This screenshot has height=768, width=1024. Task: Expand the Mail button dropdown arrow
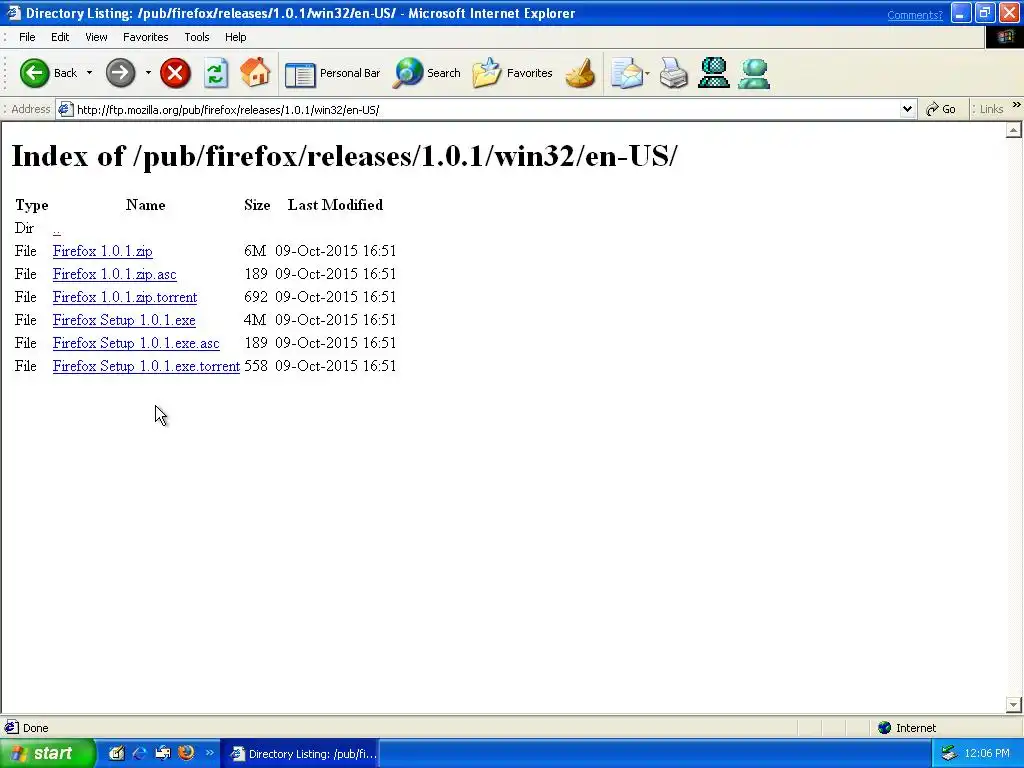647,73
